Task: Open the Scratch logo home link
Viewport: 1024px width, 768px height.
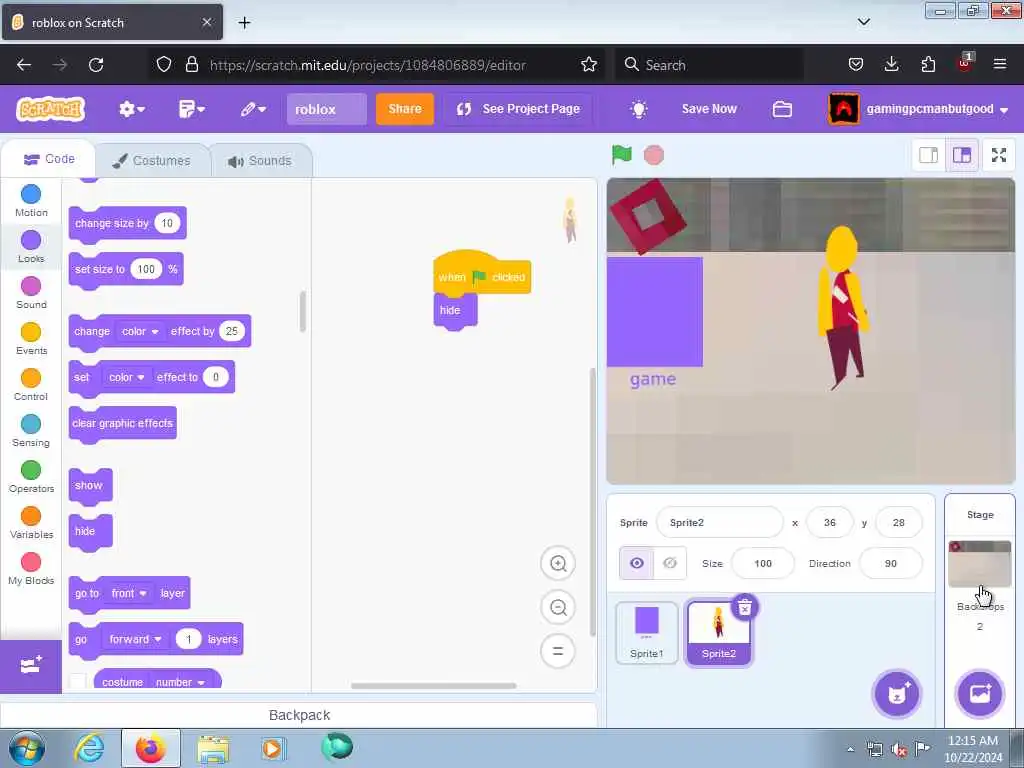Action: tap(51, 109)
